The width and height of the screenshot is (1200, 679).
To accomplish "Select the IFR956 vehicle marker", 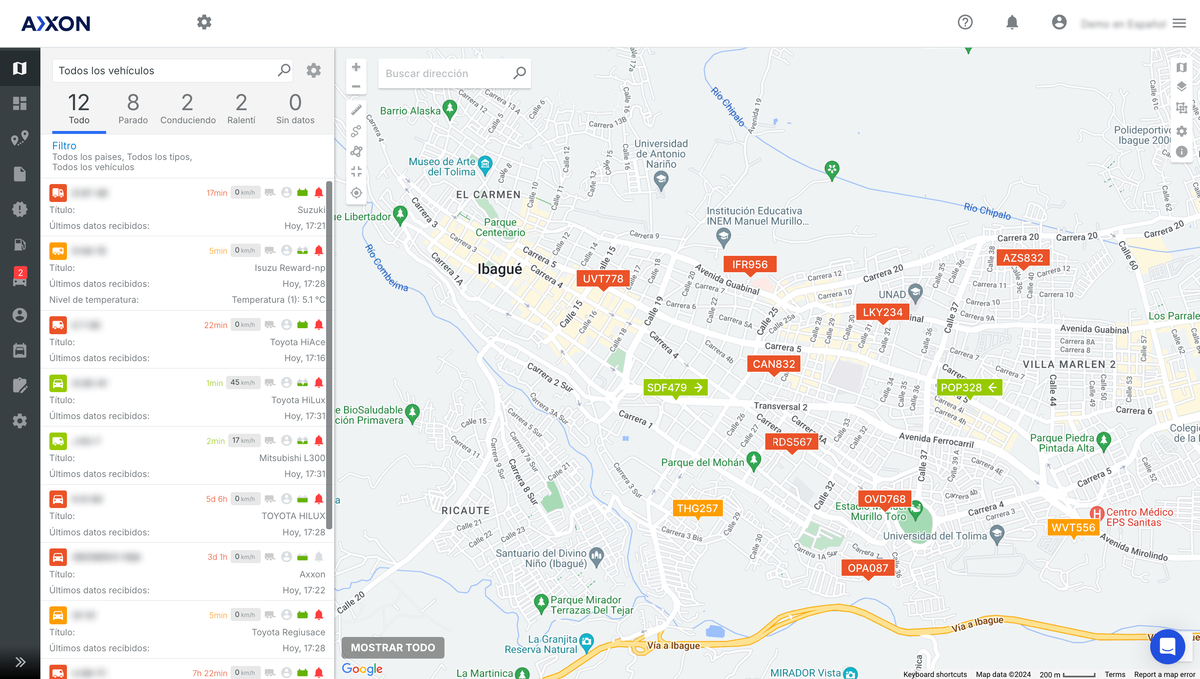I will click(x=750, y=265).
